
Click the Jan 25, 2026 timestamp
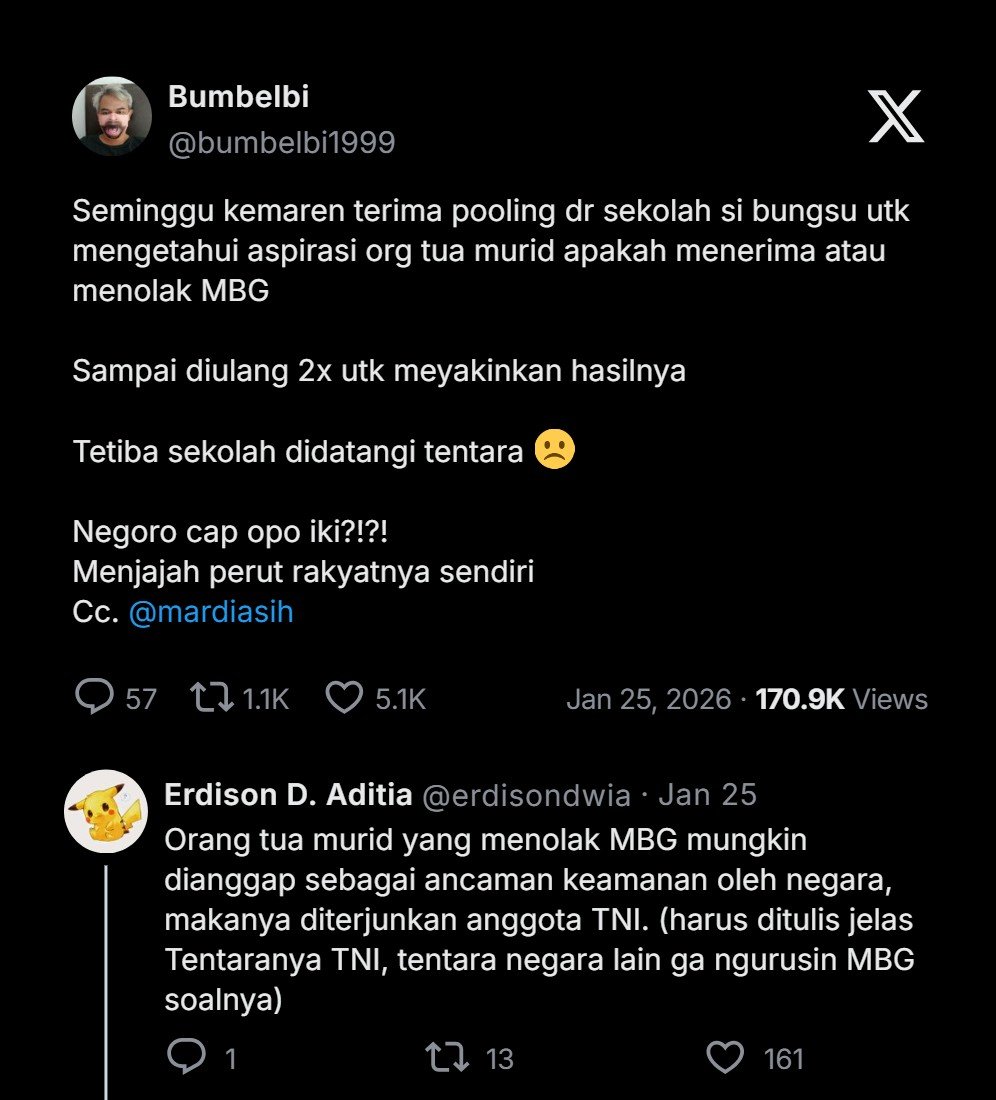pyautogui.click(x=648, y=699)
